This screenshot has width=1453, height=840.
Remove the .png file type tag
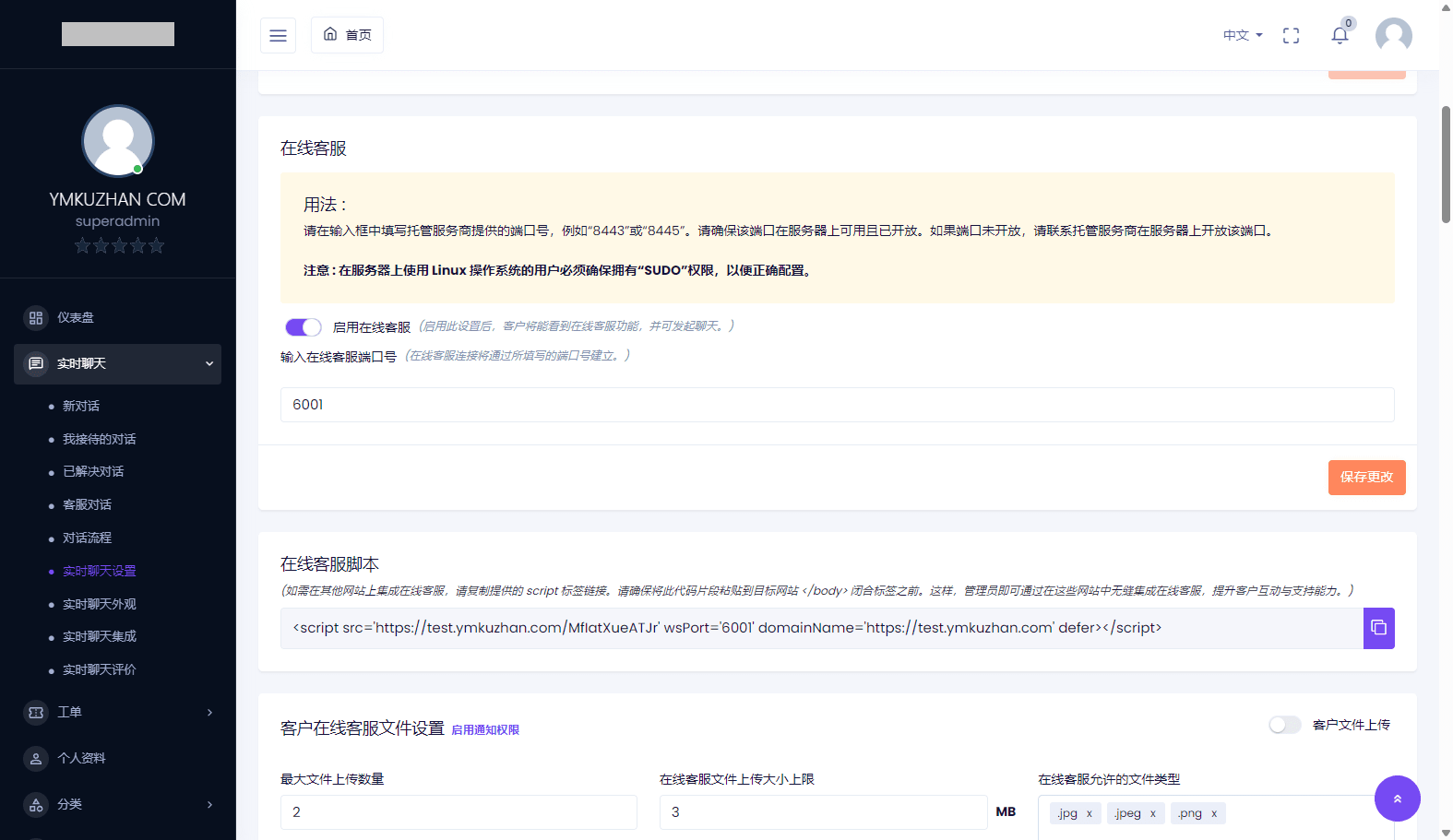coord(1214,813)
